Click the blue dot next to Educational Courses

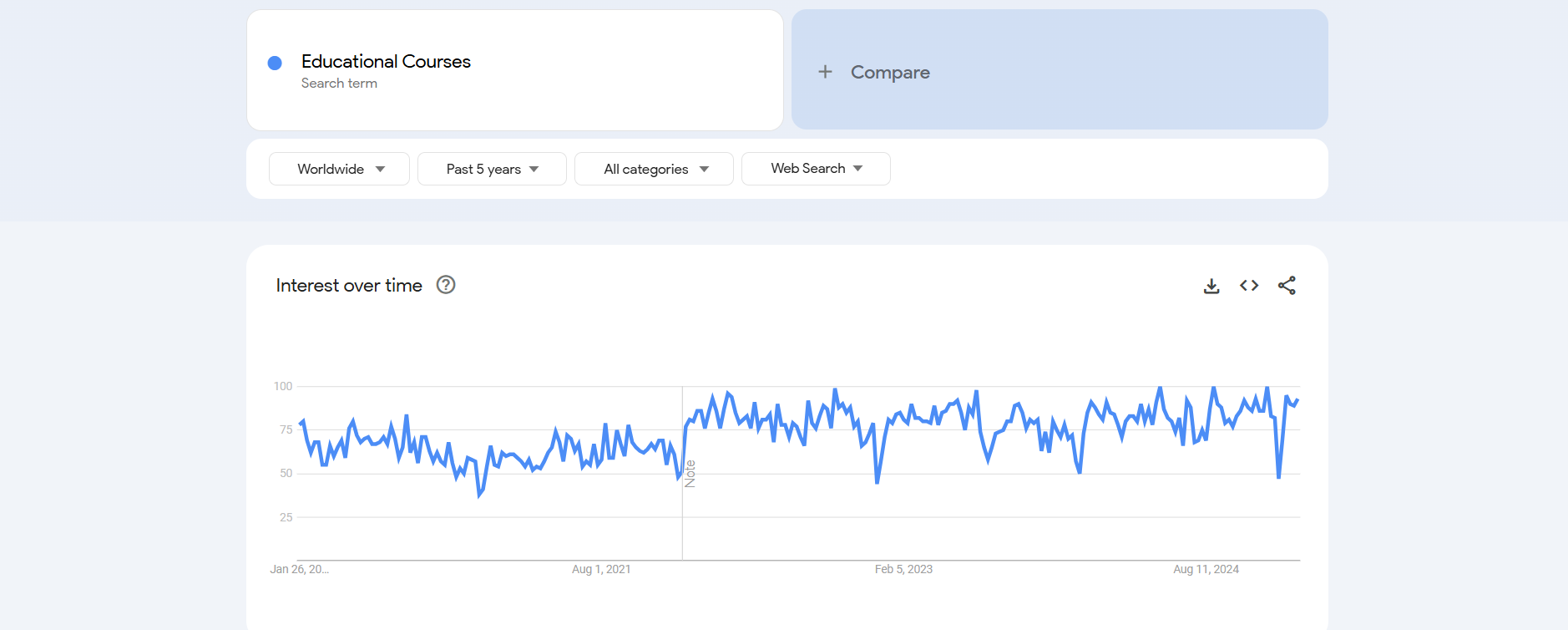pos(275,63)
